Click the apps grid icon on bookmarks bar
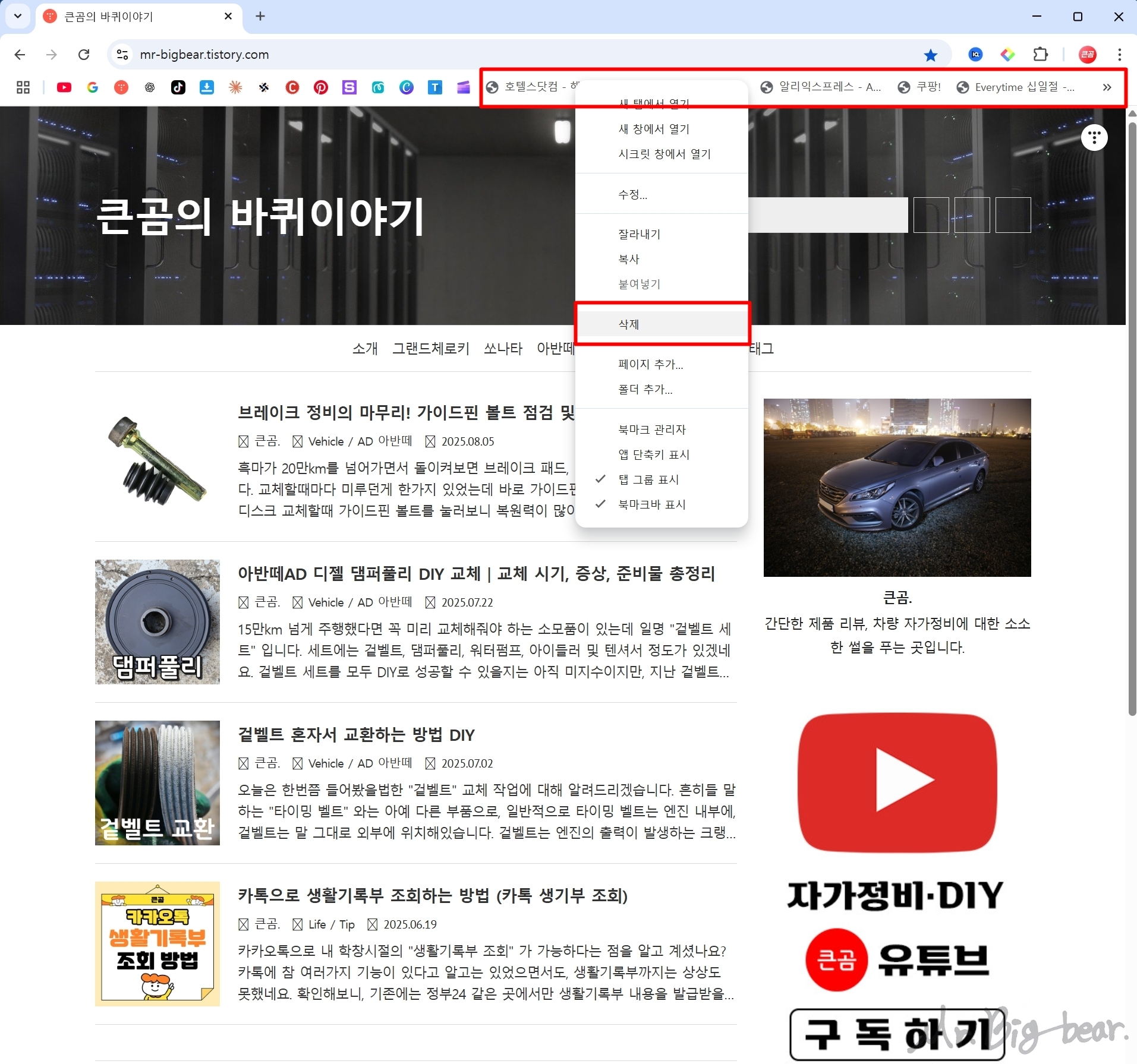 coord(23,87)
